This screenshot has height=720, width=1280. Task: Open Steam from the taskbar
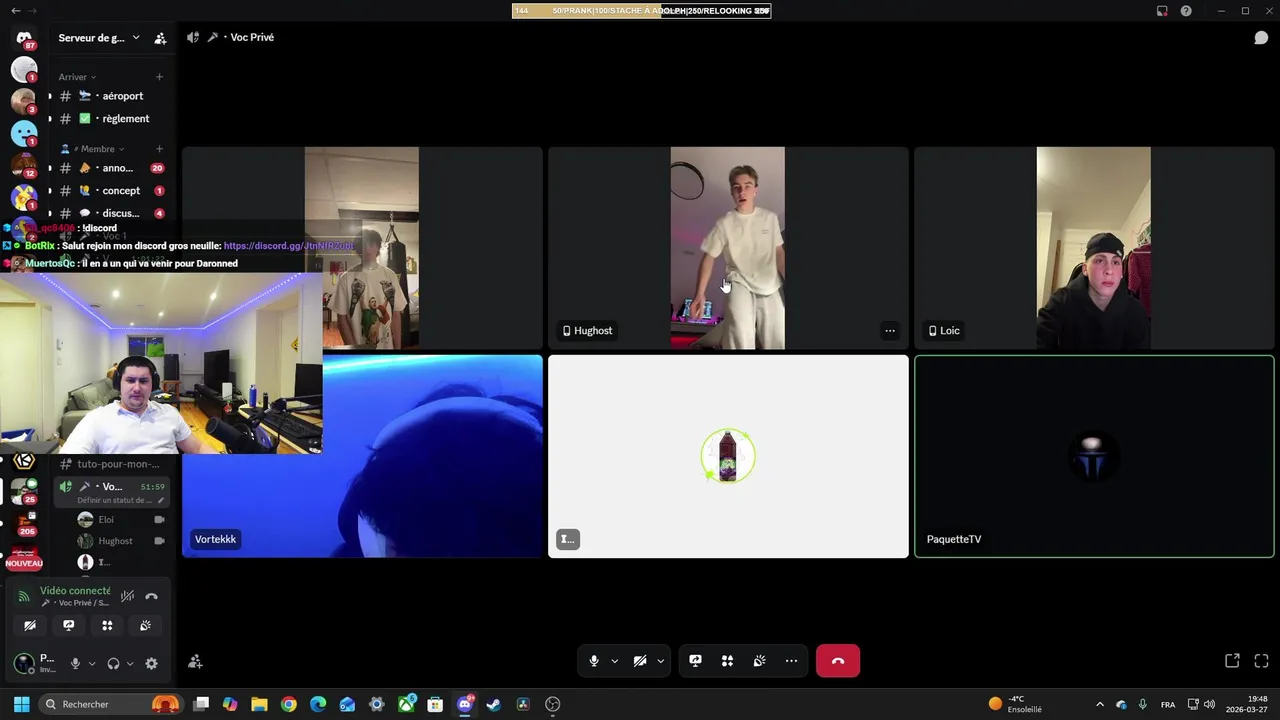click(493, 704)
